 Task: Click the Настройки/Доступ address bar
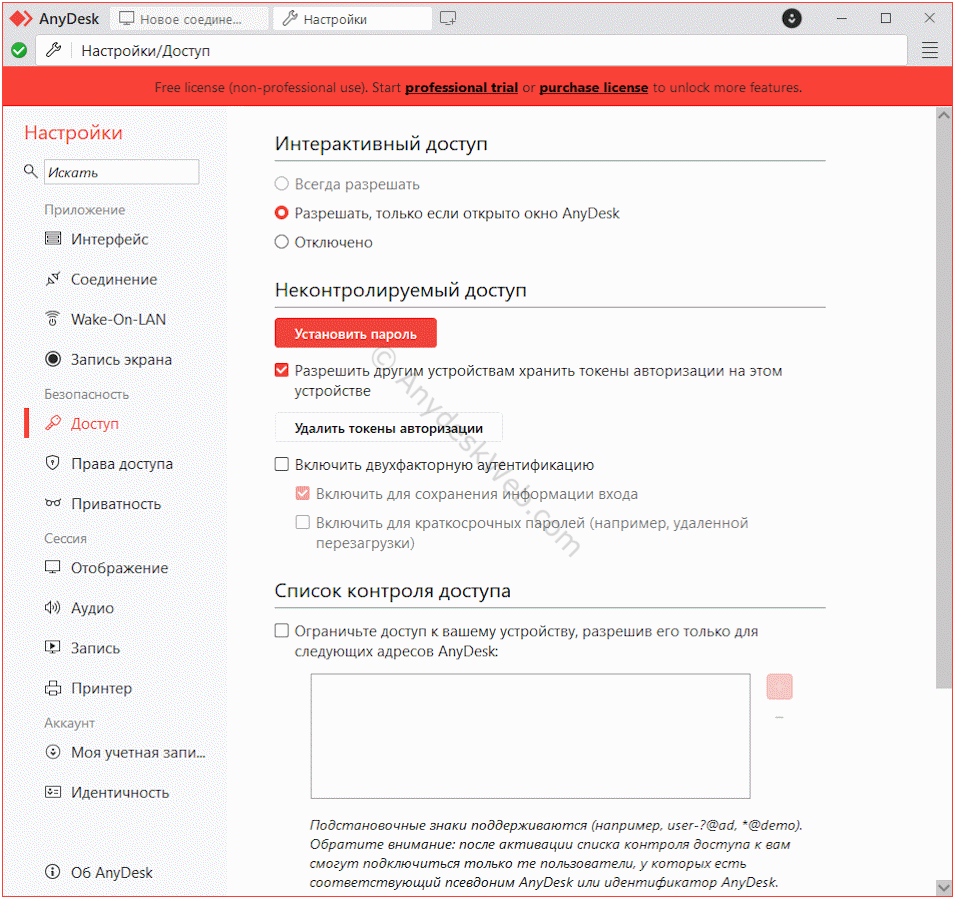pyautogui.click(x=471, y=51)
